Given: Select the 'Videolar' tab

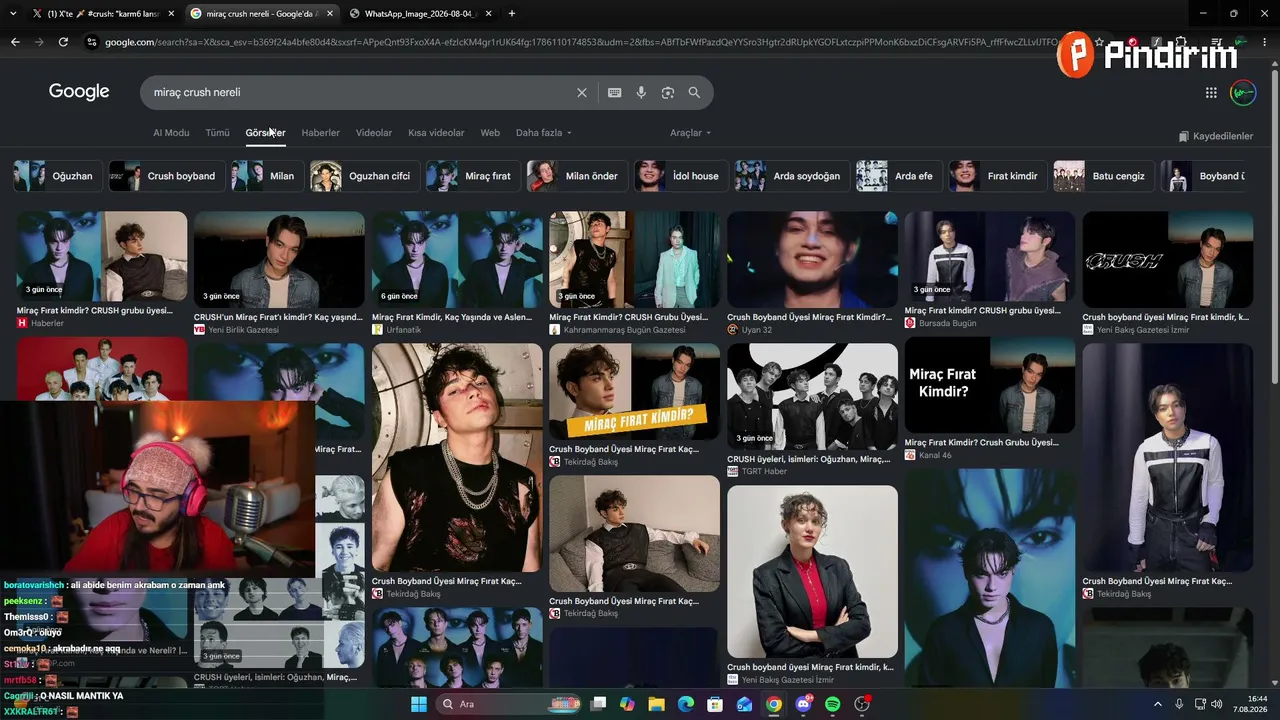Looking at the screenshot, I should [x=374, y=133].
